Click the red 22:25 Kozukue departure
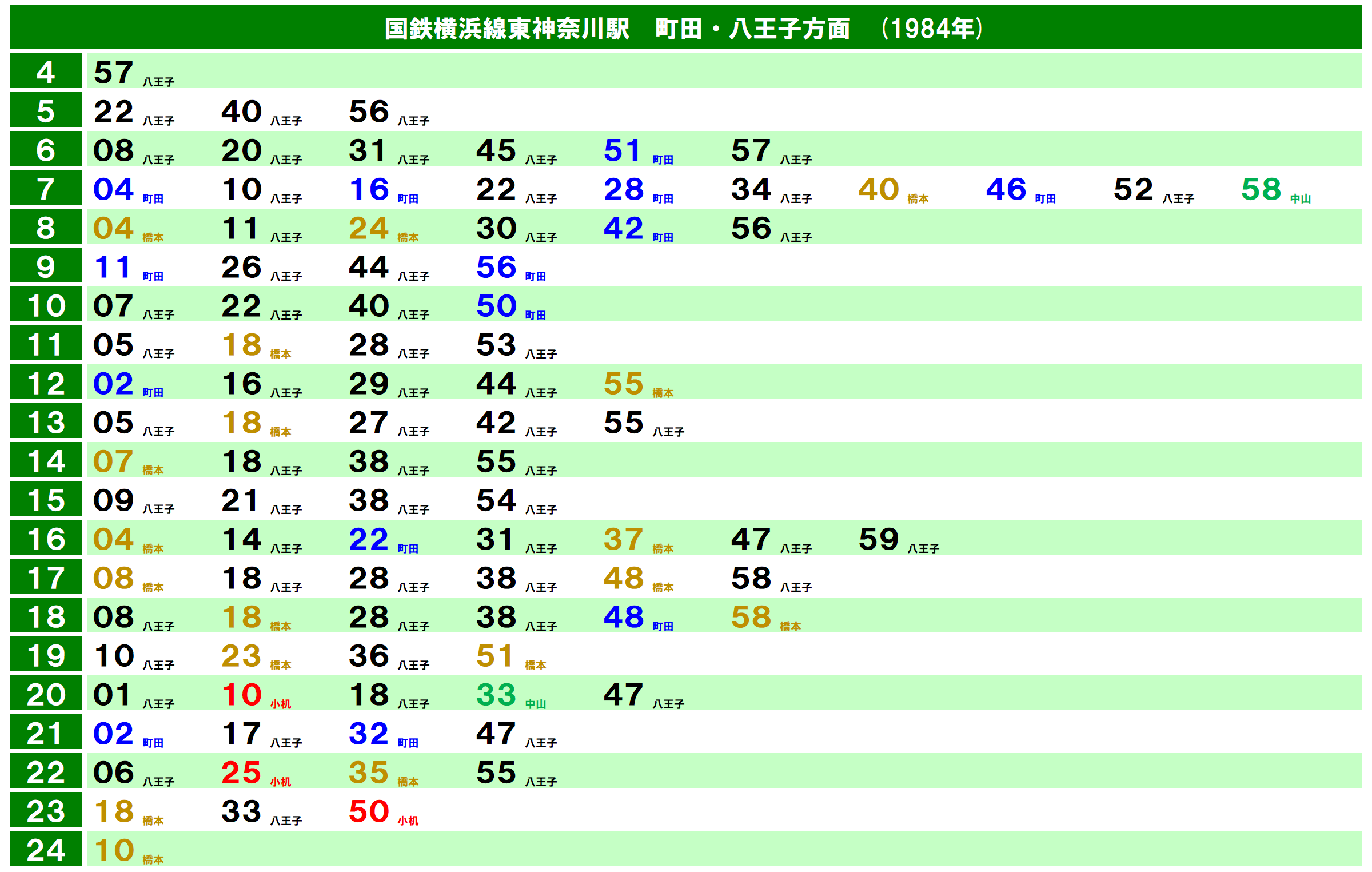This screenshot has width=1372, height=872. [x=241, y=773]
